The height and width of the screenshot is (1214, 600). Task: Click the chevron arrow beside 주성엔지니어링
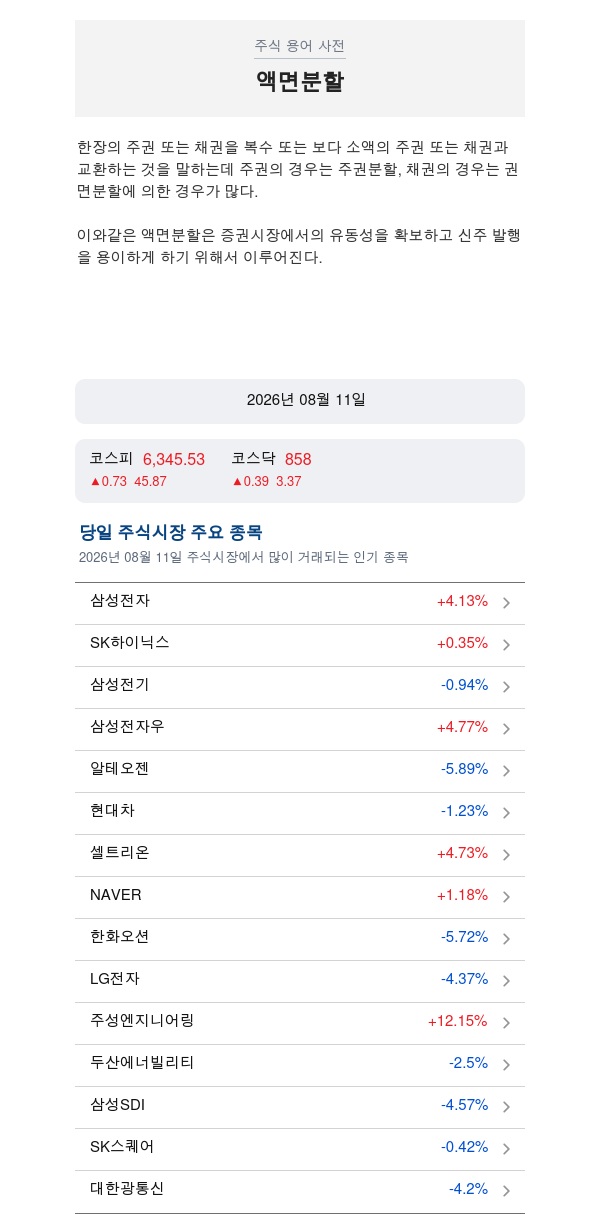(x=506, y=1023)
